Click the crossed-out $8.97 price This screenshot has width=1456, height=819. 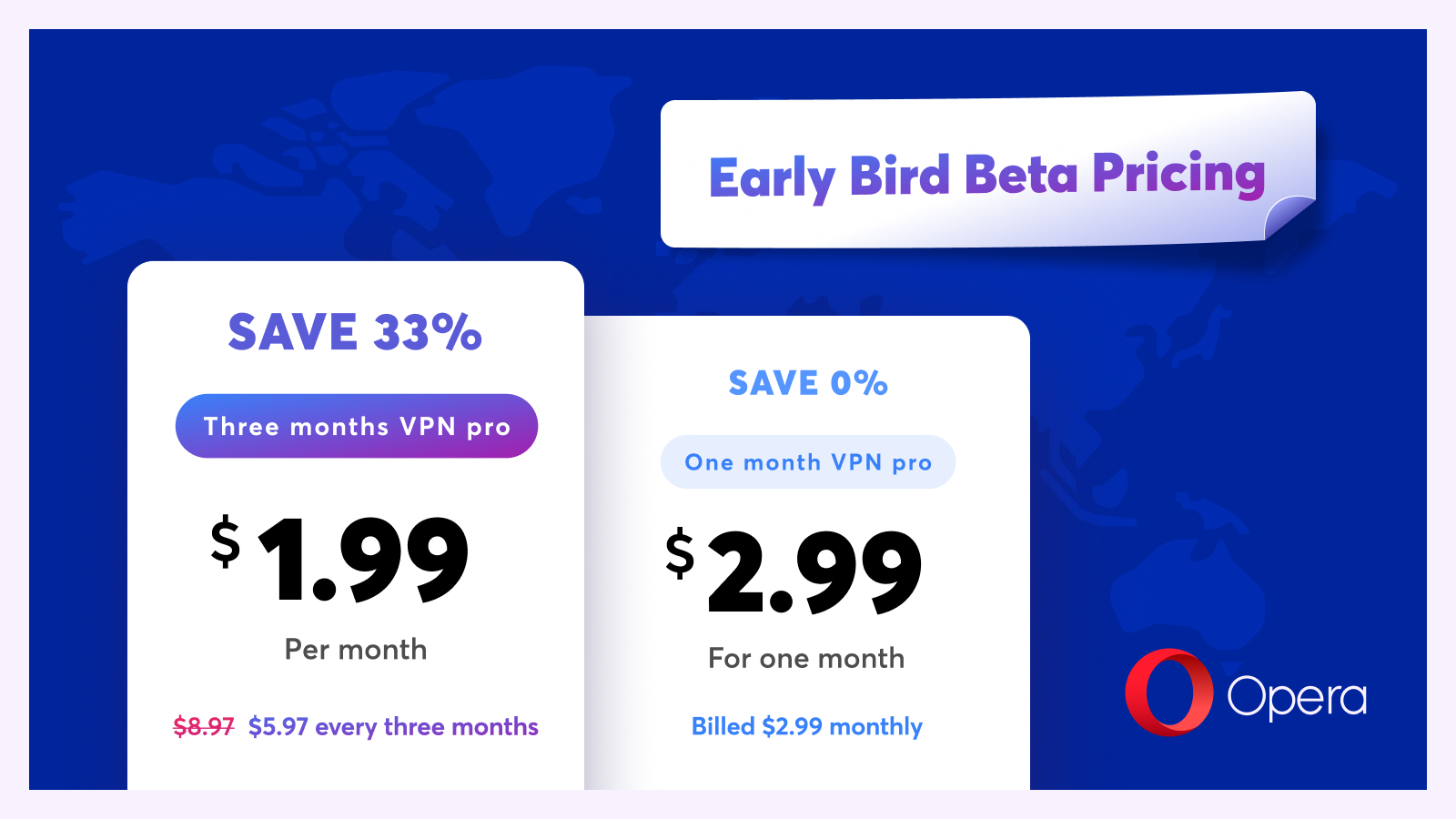click(204, 726)
